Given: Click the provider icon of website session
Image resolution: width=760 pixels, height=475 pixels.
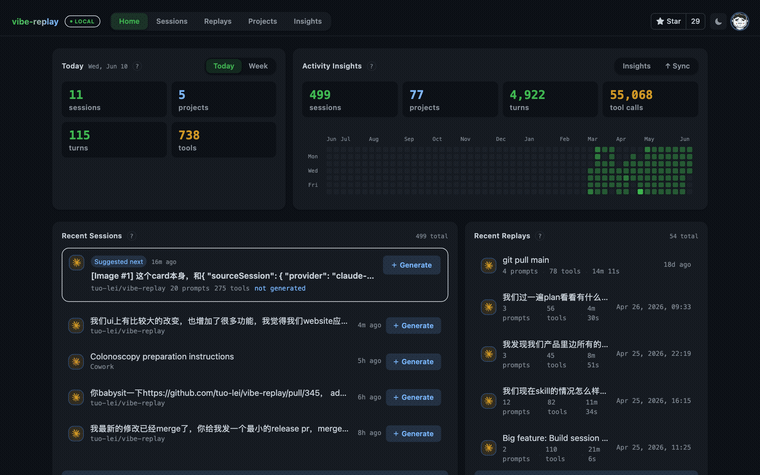Looking at the screenshot, I should coord(76,326).
